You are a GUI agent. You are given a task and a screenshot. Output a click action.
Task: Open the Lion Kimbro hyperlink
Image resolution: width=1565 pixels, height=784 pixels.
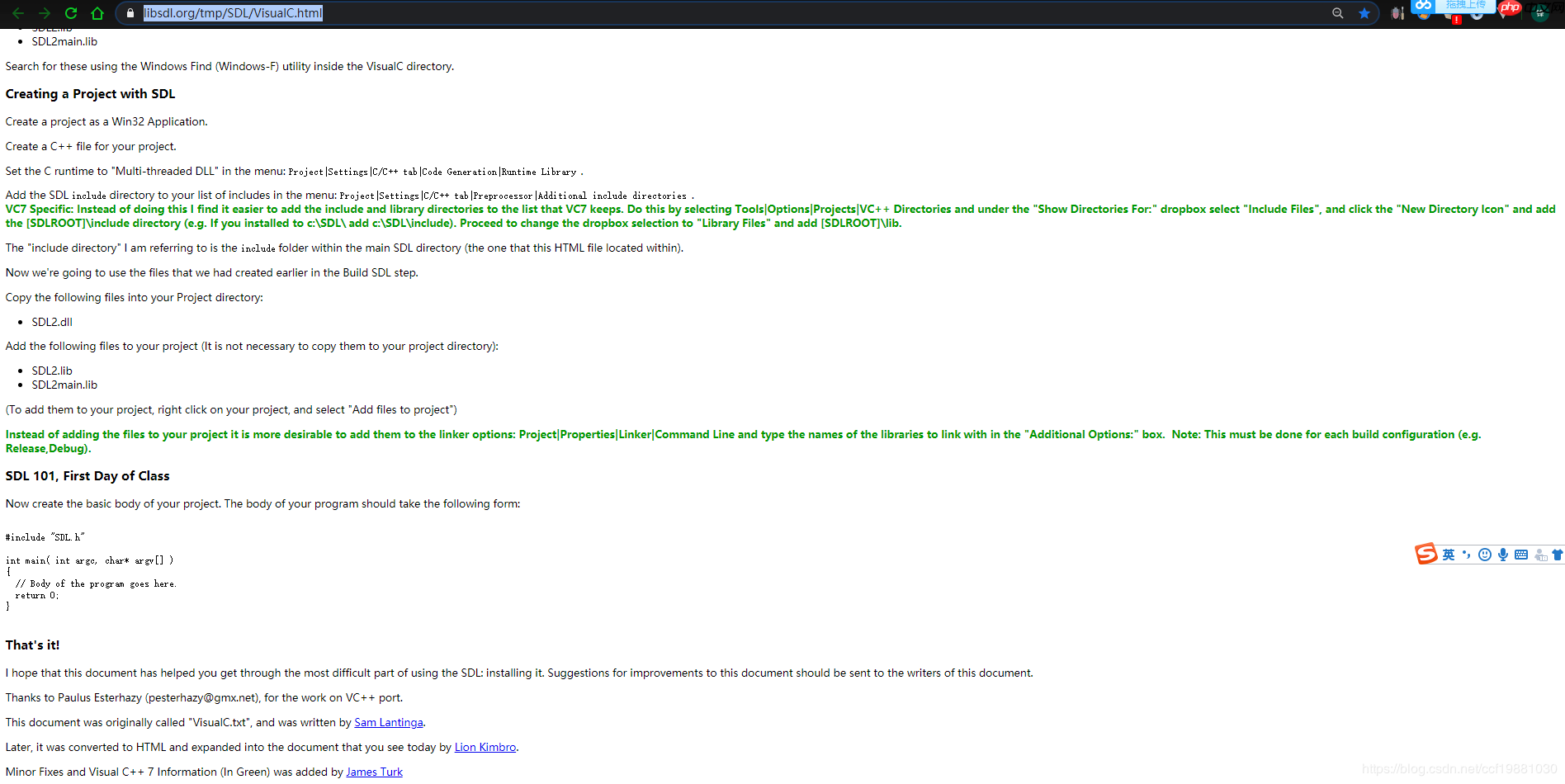[485, 747]
